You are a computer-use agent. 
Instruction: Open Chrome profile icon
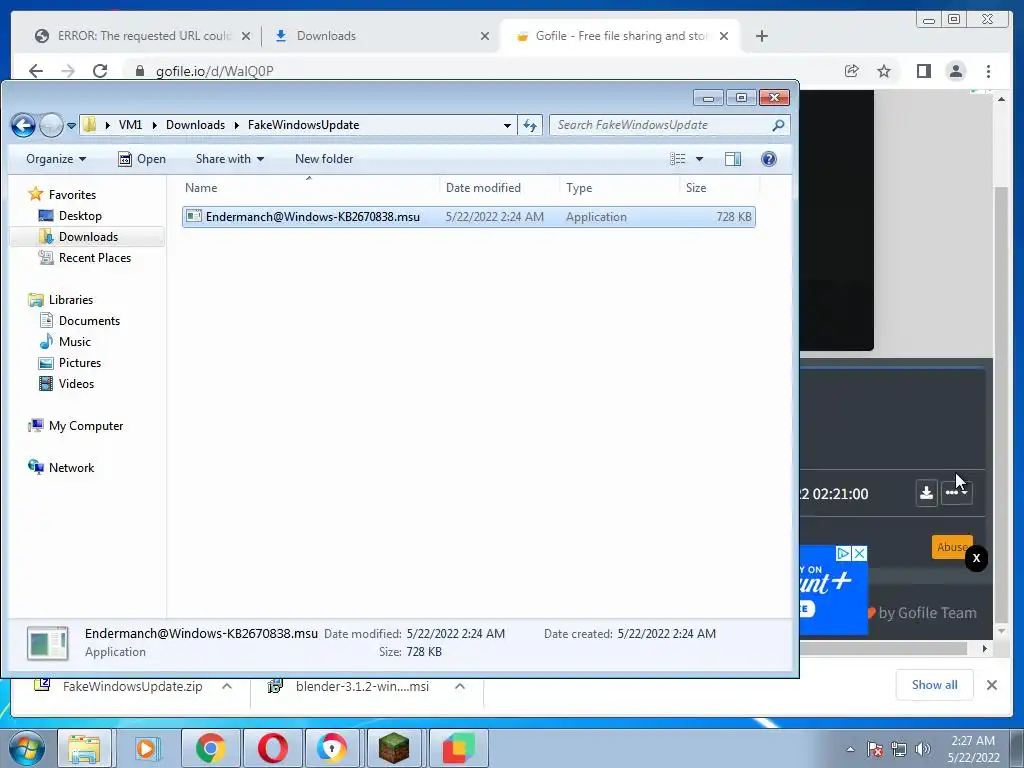pos(955,71)
